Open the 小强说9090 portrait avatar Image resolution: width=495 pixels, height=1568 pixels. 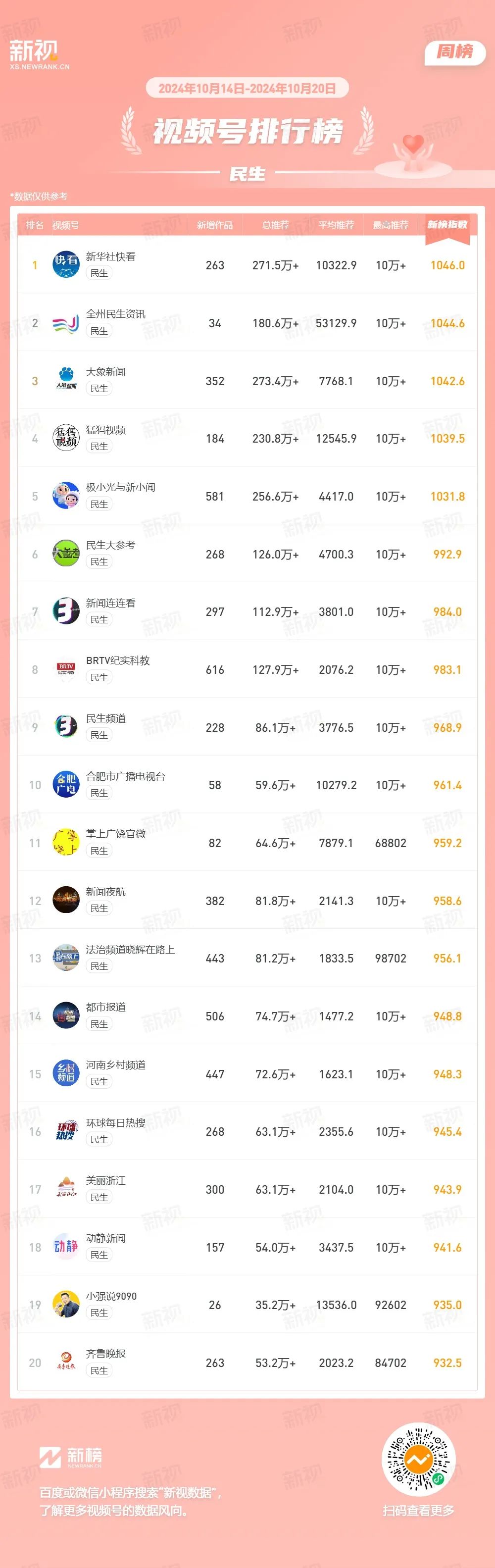[66, 1305]
